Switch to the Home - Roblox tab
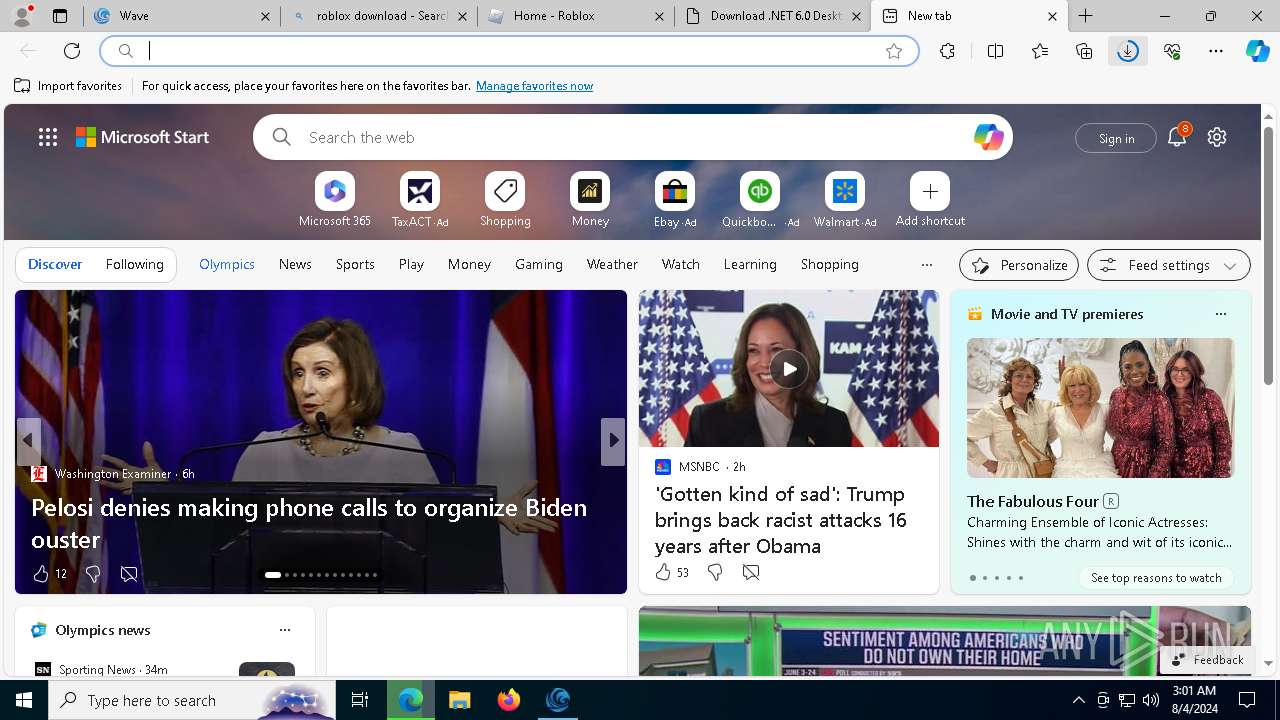Image resolution: width=1280 pixels, height=720 pixels. 575,16
